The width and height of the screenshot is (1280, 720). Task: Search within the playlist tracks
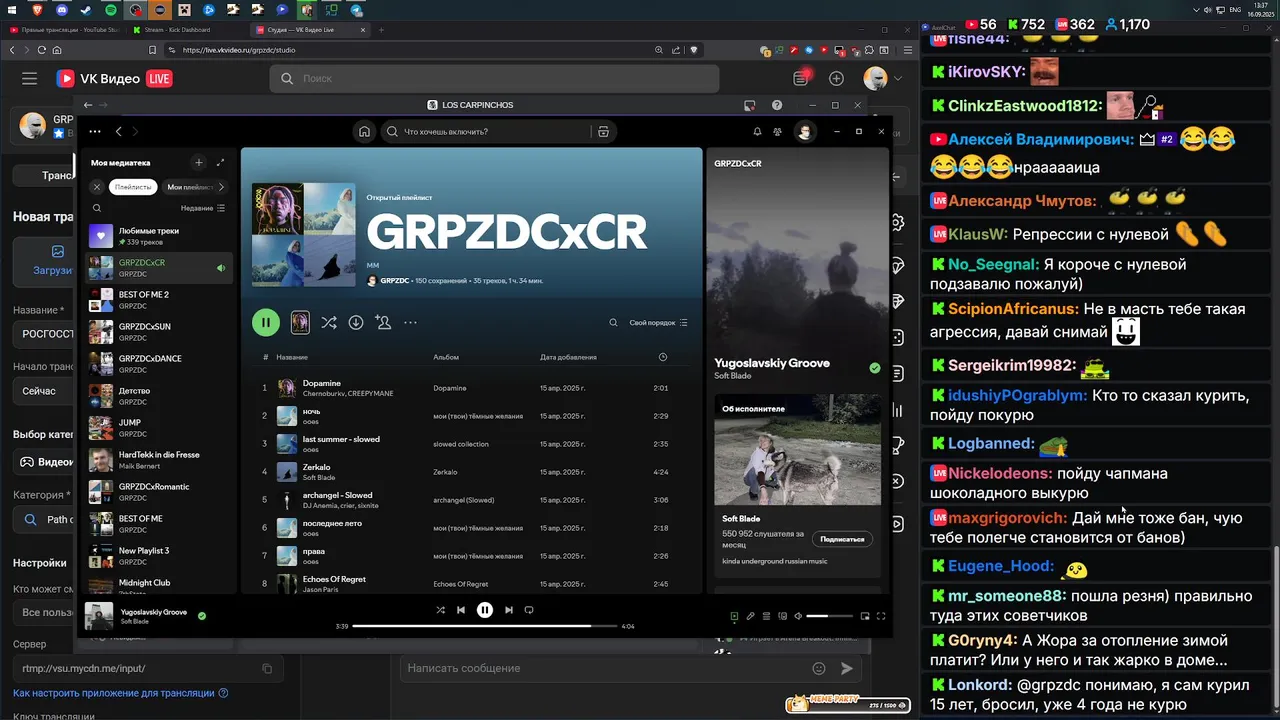tap(614, 323)
